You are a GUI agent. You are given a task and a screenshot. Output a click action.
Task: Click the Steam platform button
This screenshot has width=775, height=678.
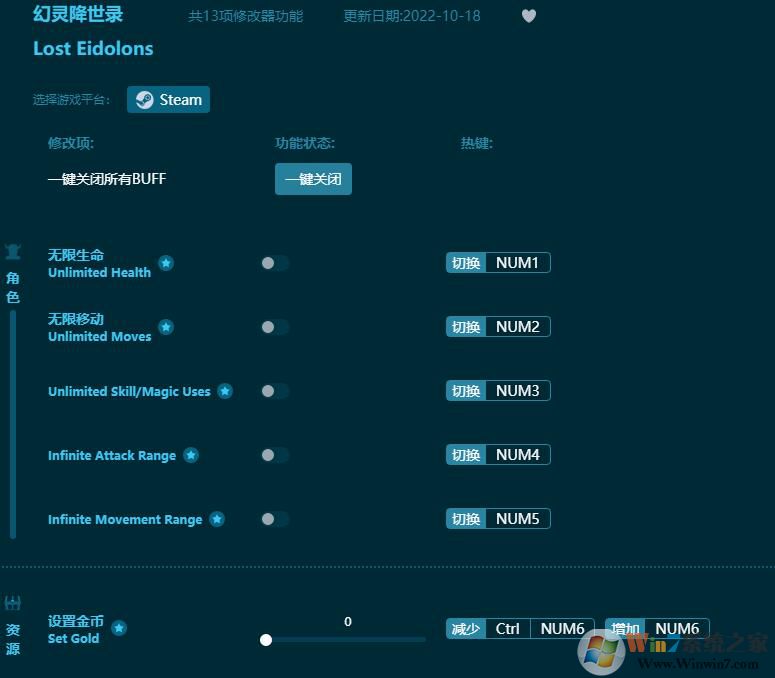tap(169, 99)
